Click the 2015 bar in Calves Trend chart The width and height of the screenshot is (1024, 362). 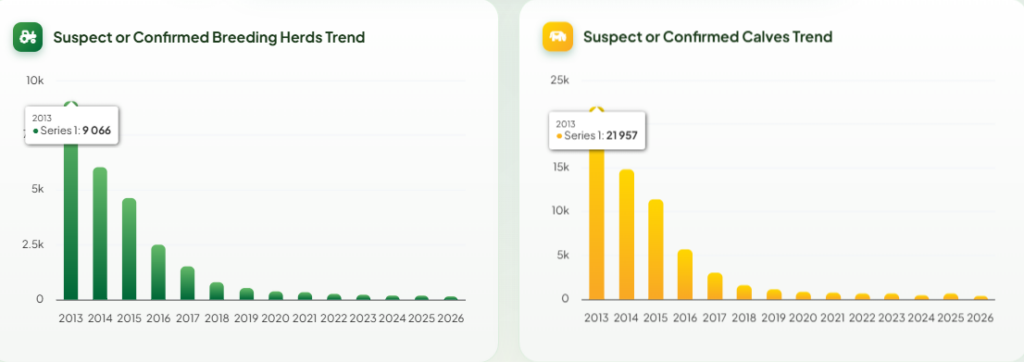click(x=656, y=249)
